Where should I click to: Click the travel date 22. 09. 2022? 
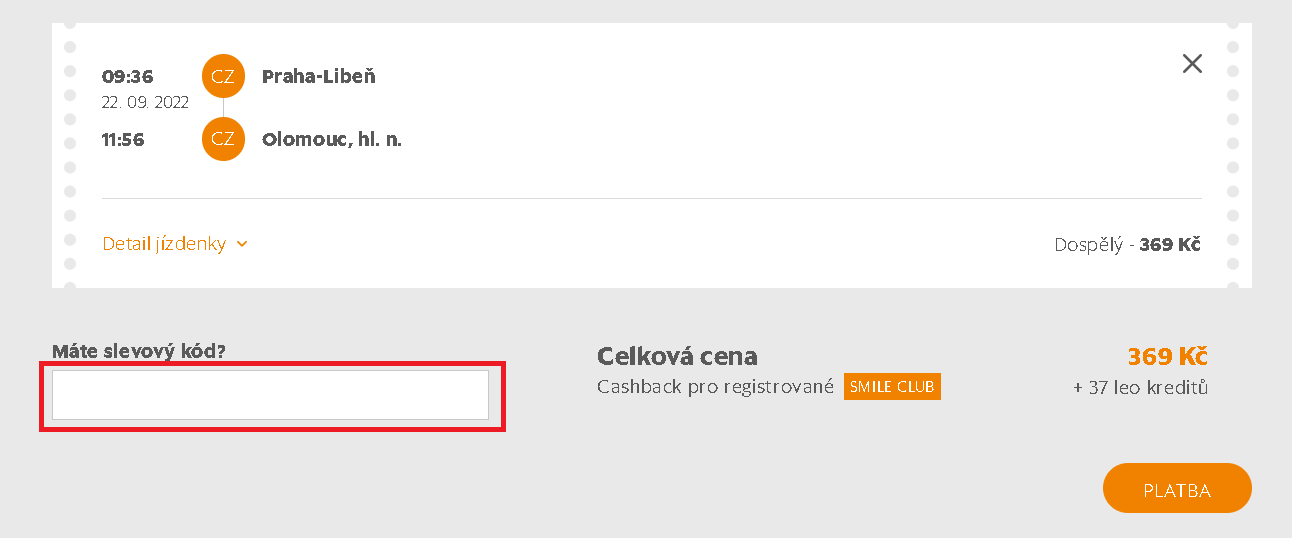click(145, 102)
